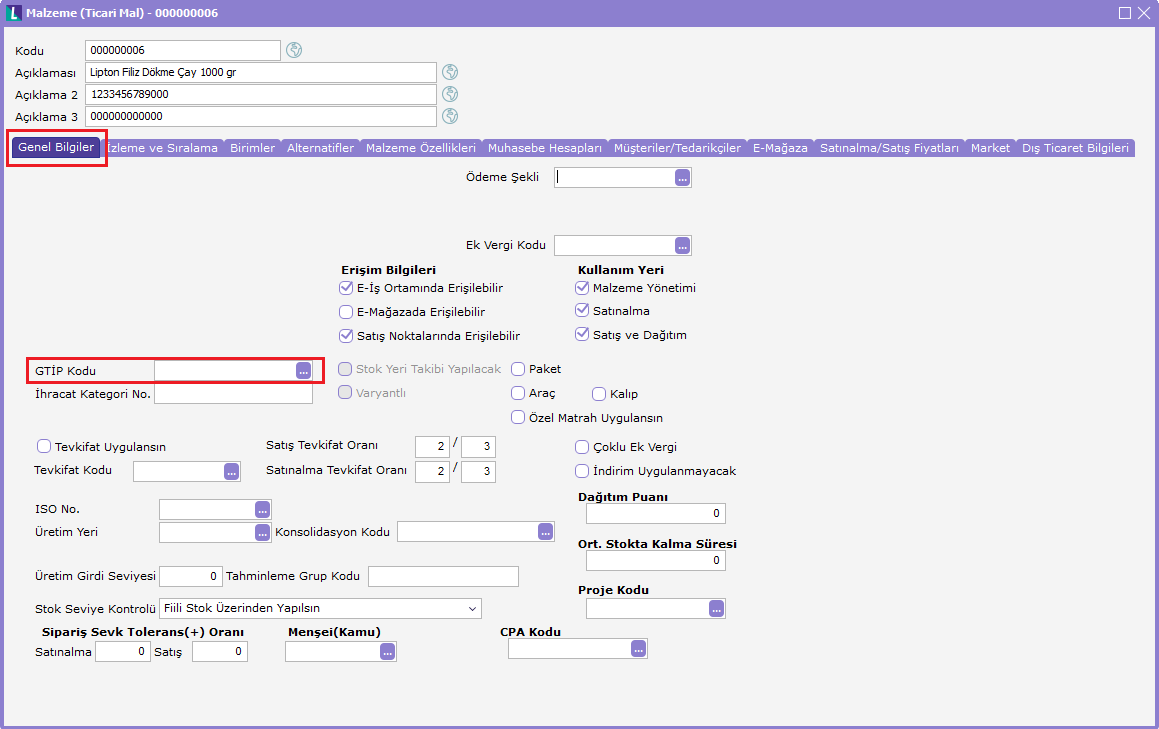Open the Proje Kodu lookup button
This screenshot has width=1159, height=729.
point(716,608)
